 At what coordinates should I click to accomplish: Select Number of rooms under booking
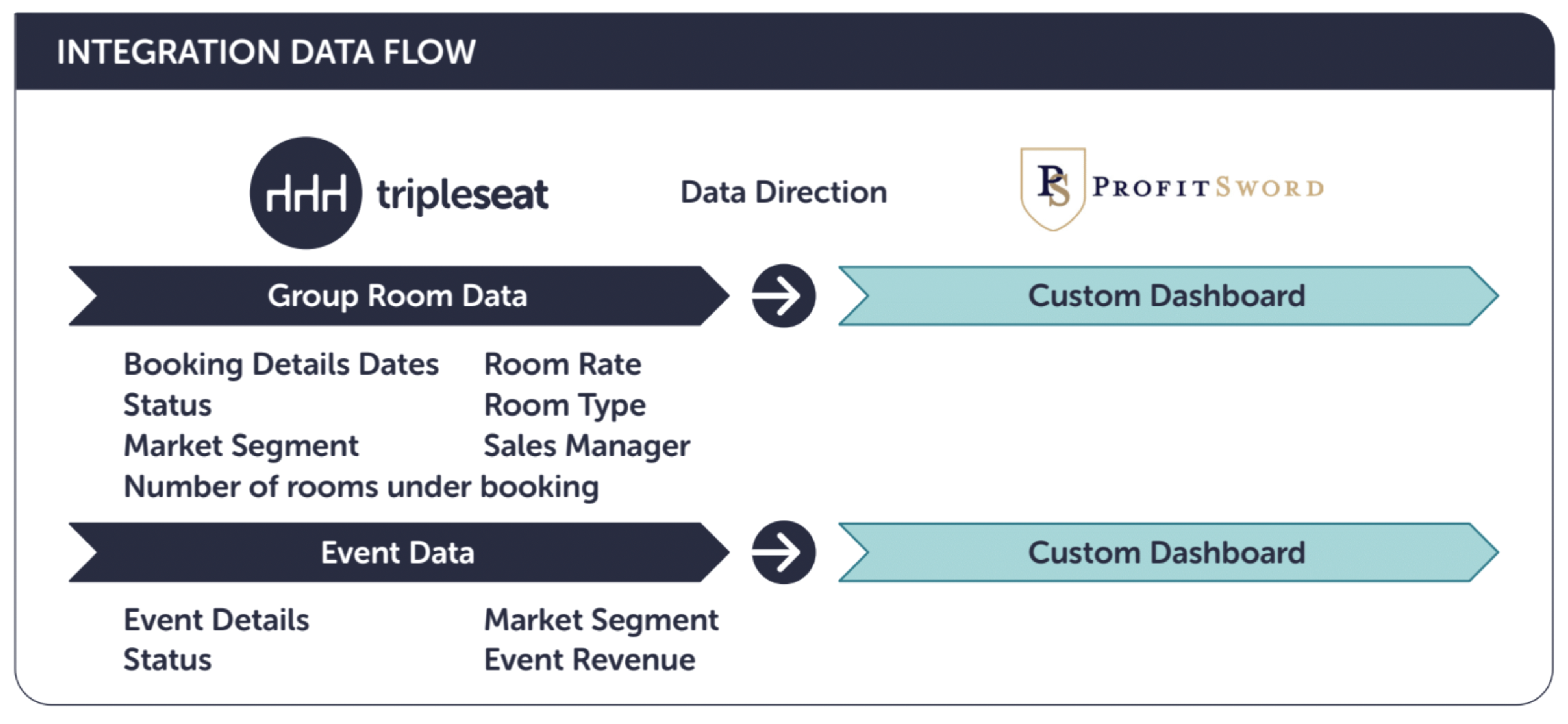(362, 487)
